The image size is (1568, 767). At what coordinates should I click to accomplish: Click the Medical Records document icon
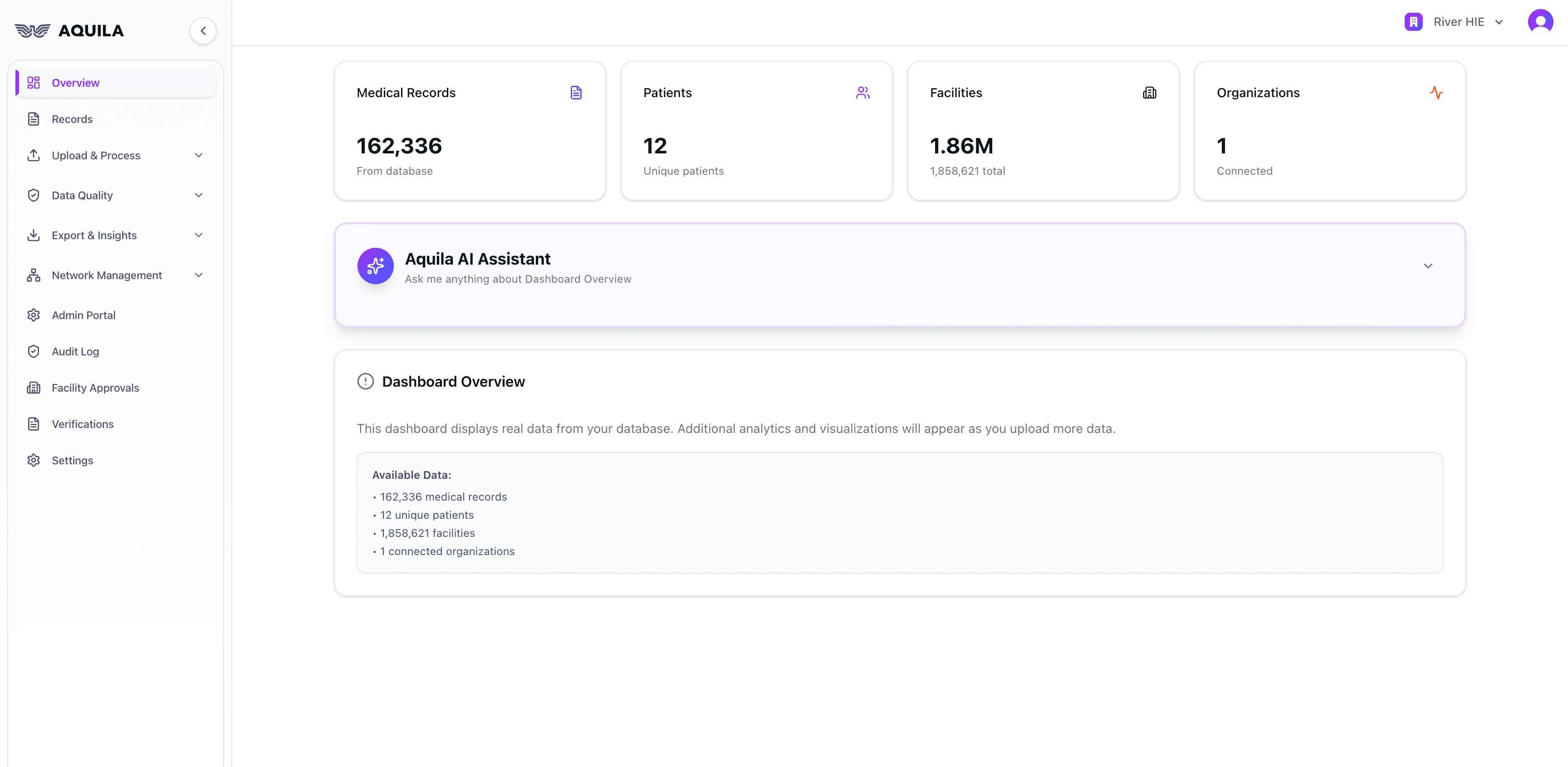pyautogui.click(x=576, y=93)
